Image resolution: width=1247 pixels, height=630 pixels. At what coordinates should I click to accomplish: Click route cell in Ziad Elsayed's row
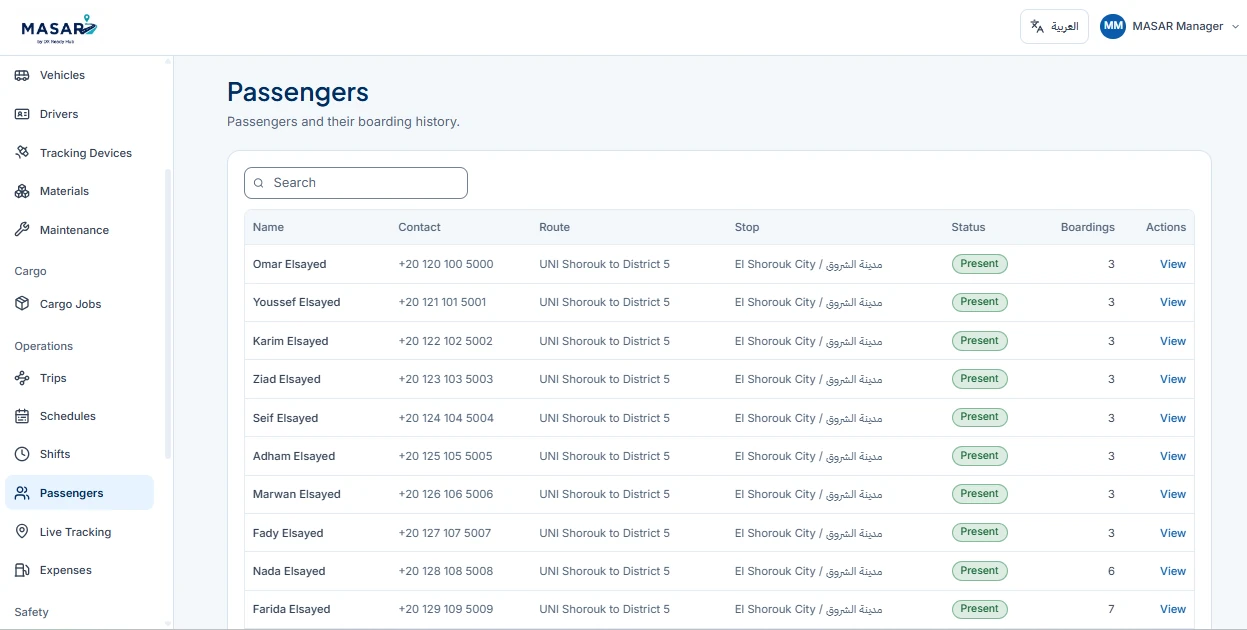click(604, 379)
